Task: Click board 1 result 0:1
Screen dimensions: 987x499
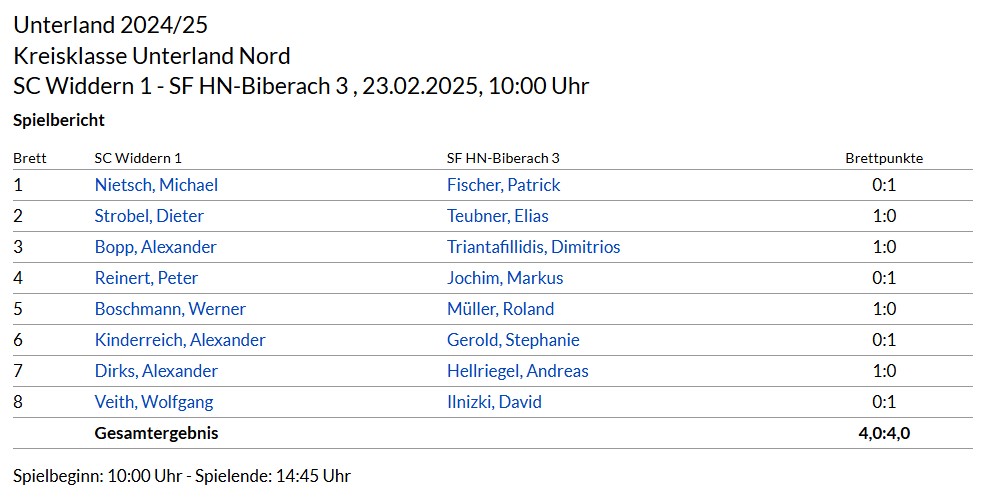Action: [x=884, y=185]
